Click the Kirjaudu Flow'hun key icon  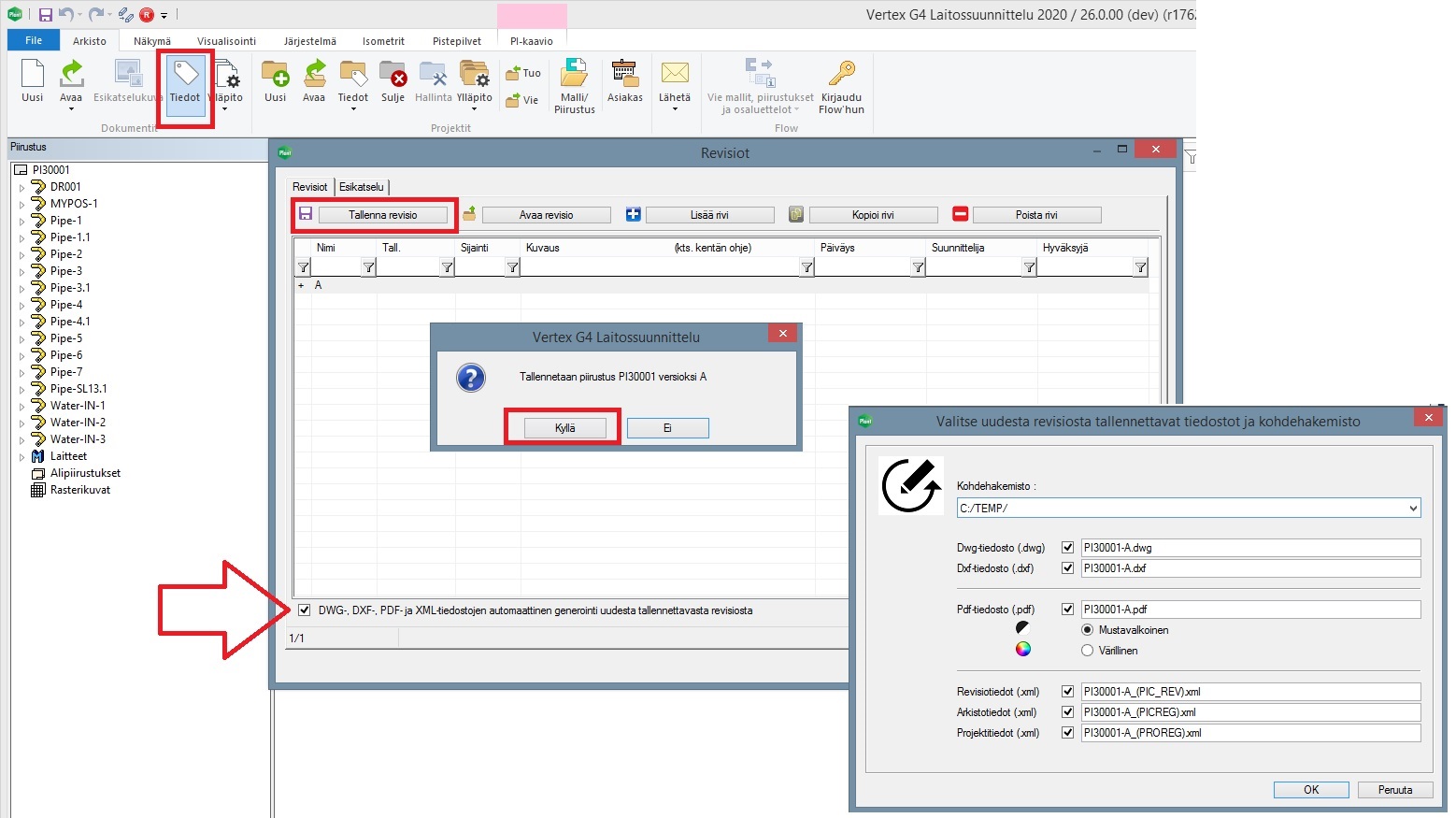(x=841, y=76)
